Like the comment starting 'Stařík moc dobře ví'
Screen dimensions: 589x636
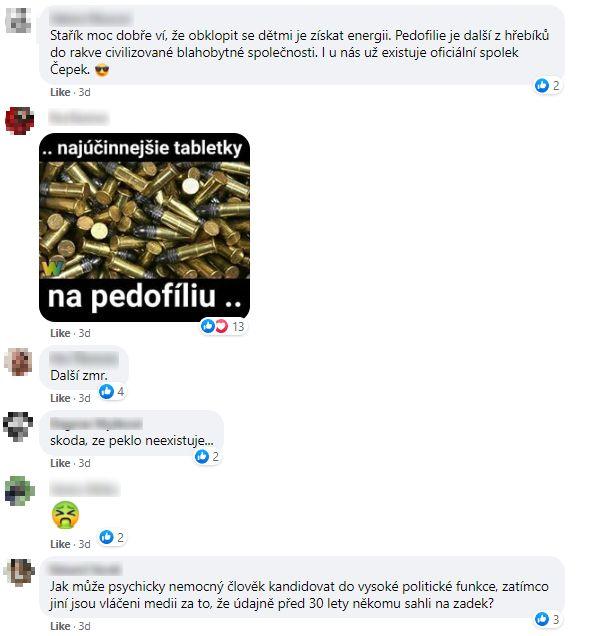pos(60,92)
